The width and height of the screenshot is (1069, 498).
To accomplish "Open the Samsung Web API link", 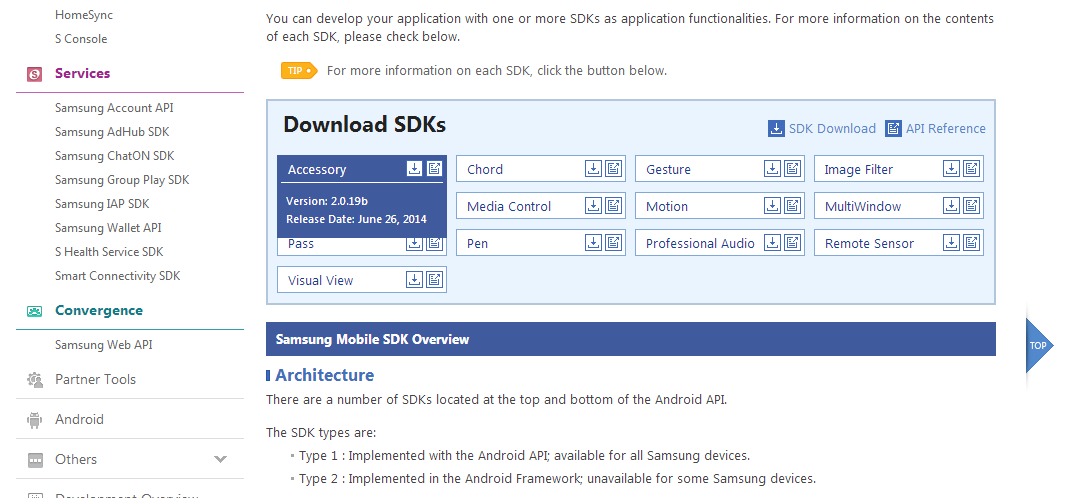I will coord(104,345).
